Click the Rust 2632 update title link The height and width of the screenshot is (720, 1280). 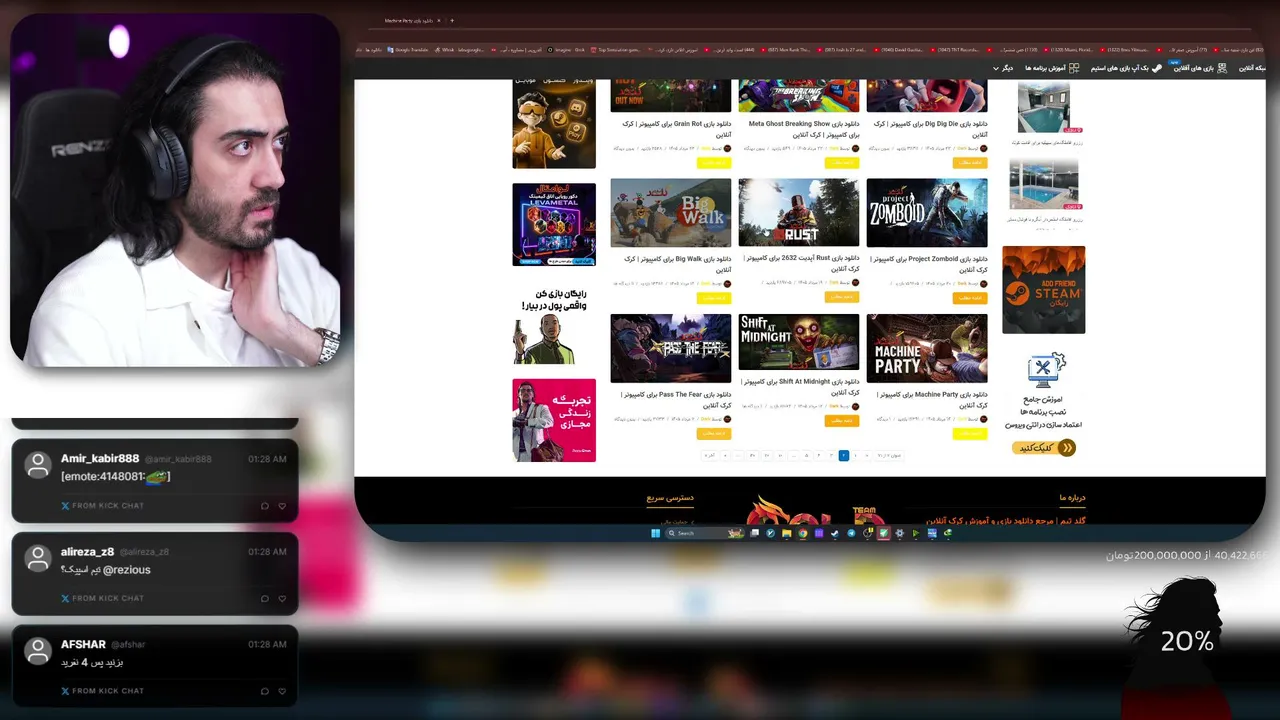[x=802, y=263]
